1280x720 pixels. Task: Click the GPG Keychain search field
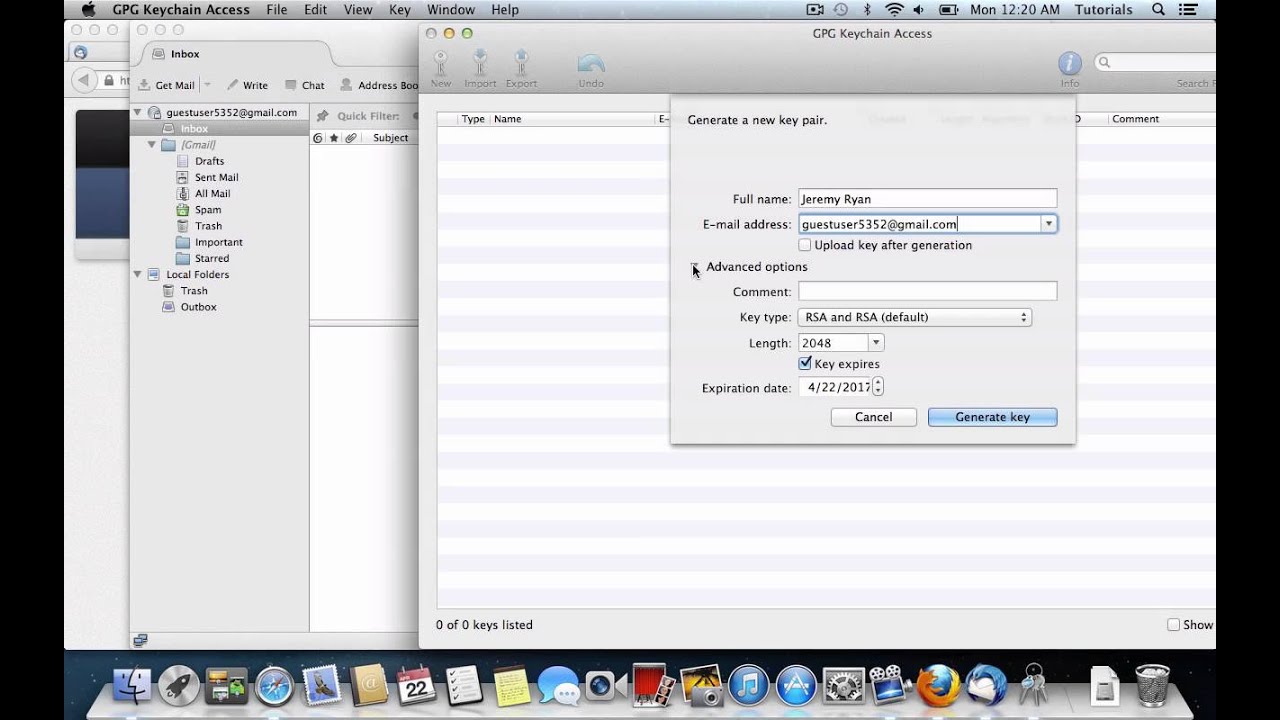click(x=1155, y=62)
